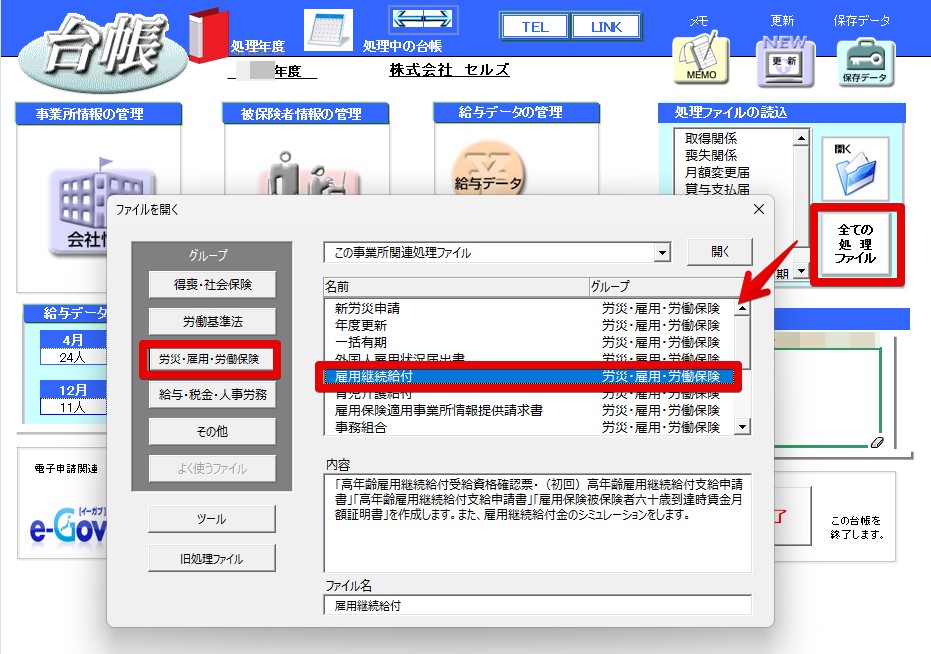
Task: Select 雇用保険適用事業所情報提供請求書 row
Action: coord(529,410)
